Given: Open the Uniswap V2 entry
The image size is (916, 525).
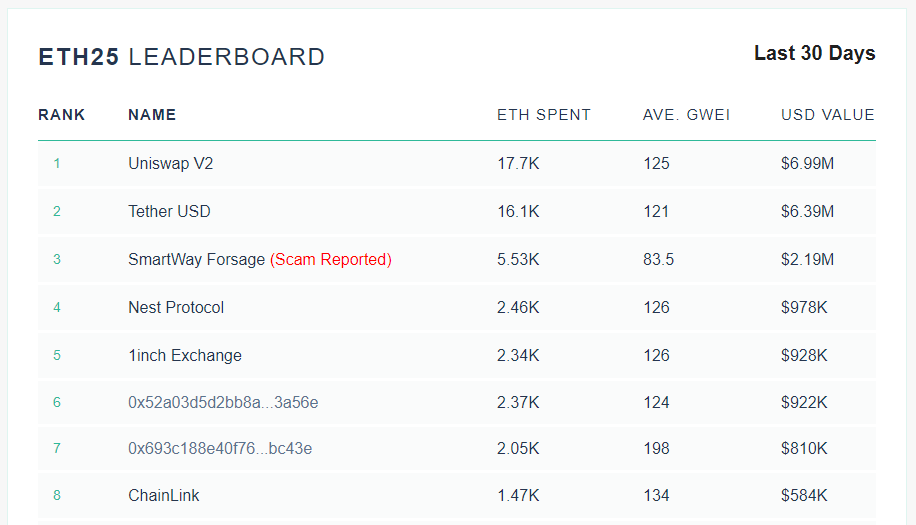Looking at the screenshot, I should click(170, 163).
